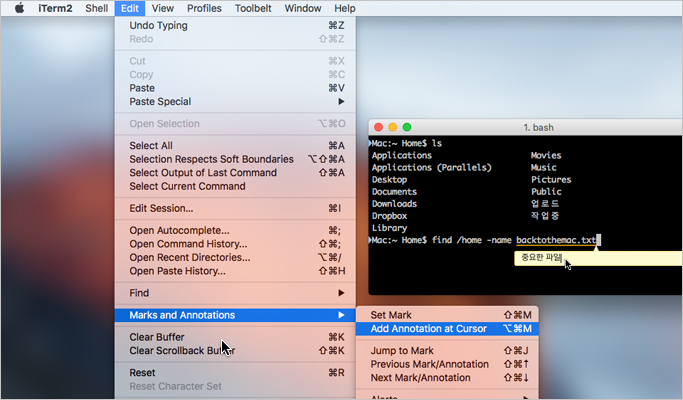Choose Clear Scrollback Buffer
The height and width of the screenshot is (400, 683).
click(235, 351)
